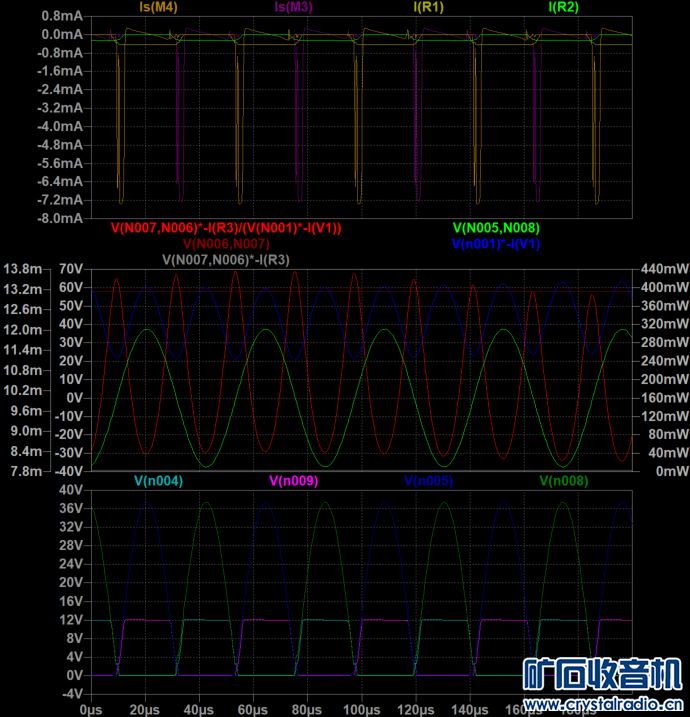Select the V(n005) trace label
Image resolution: width=690 pixels, height=717 pixels.
pyautogui.click(x=428, y=481)
